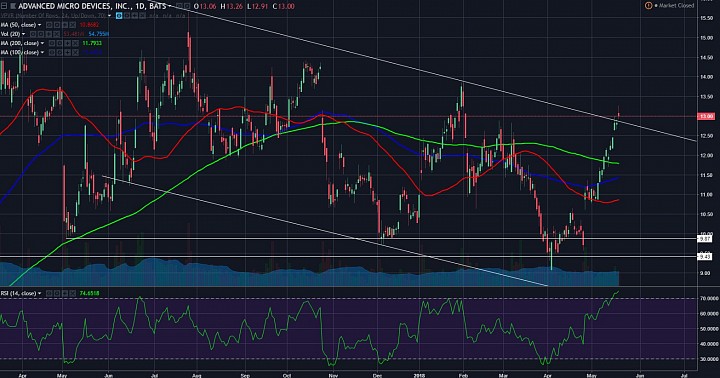Select the MA (50, close) legend label

click(x=18, y=25)
